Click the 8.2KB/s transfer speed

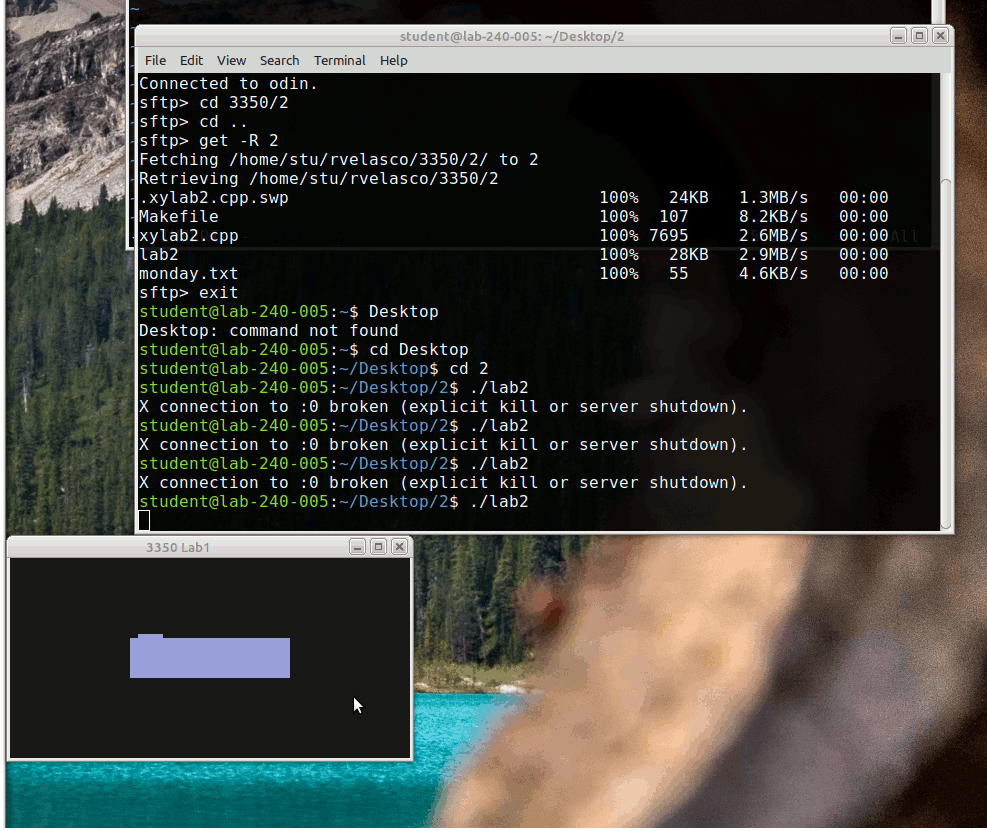774,217
